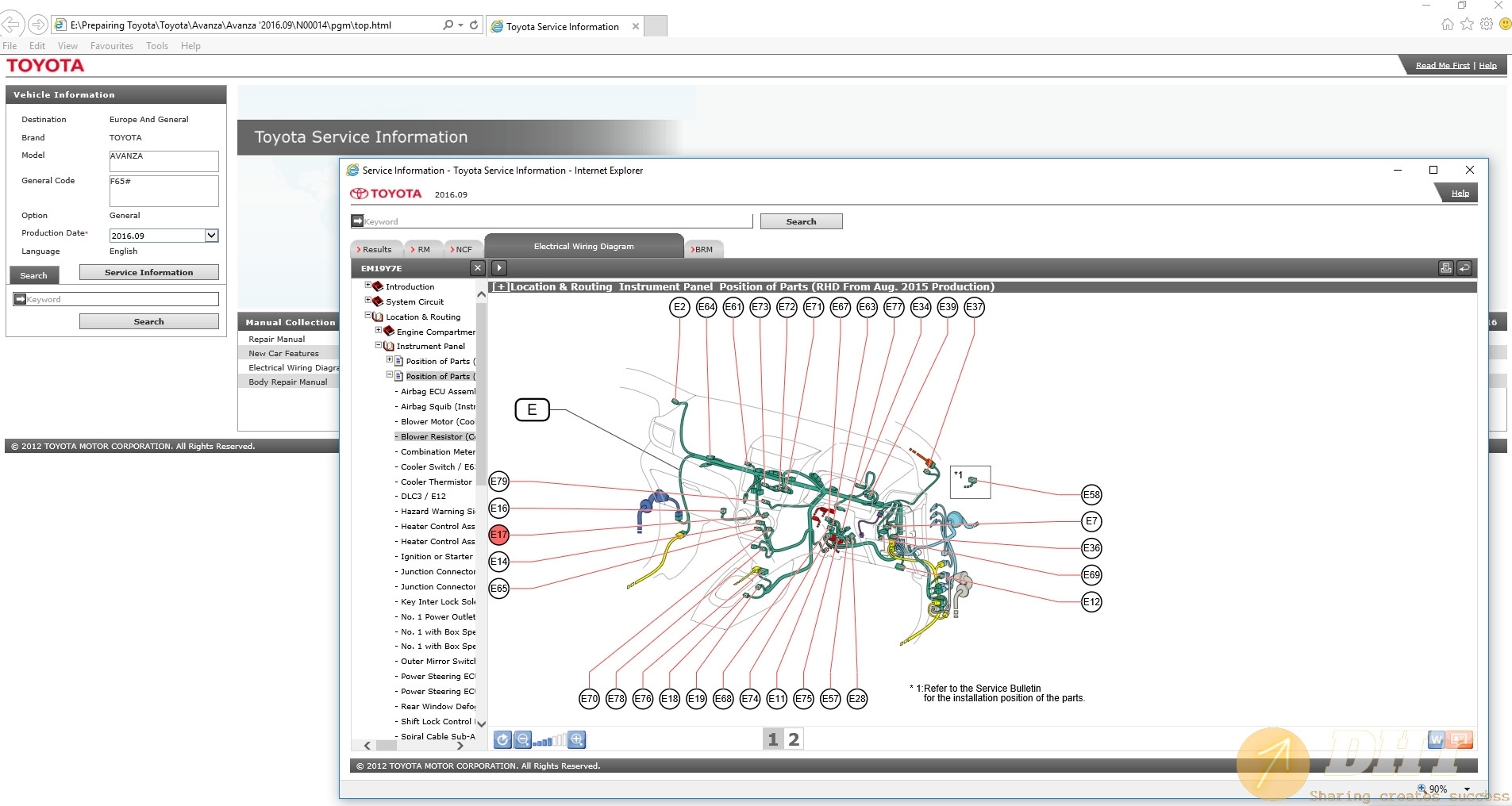Select connector marker E28
The height and width of the screenshot is (806, 1512).
click(x=857, y=699)
